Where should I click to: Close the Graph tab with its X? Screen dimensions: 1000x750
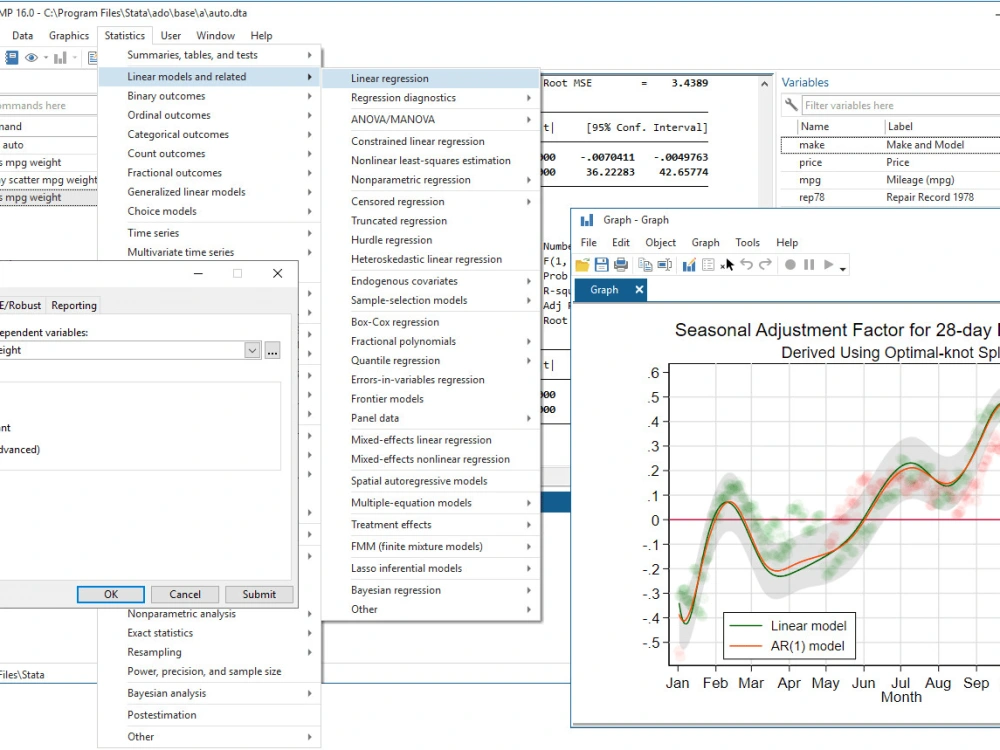pyautogui.click(x=639, y=290)
